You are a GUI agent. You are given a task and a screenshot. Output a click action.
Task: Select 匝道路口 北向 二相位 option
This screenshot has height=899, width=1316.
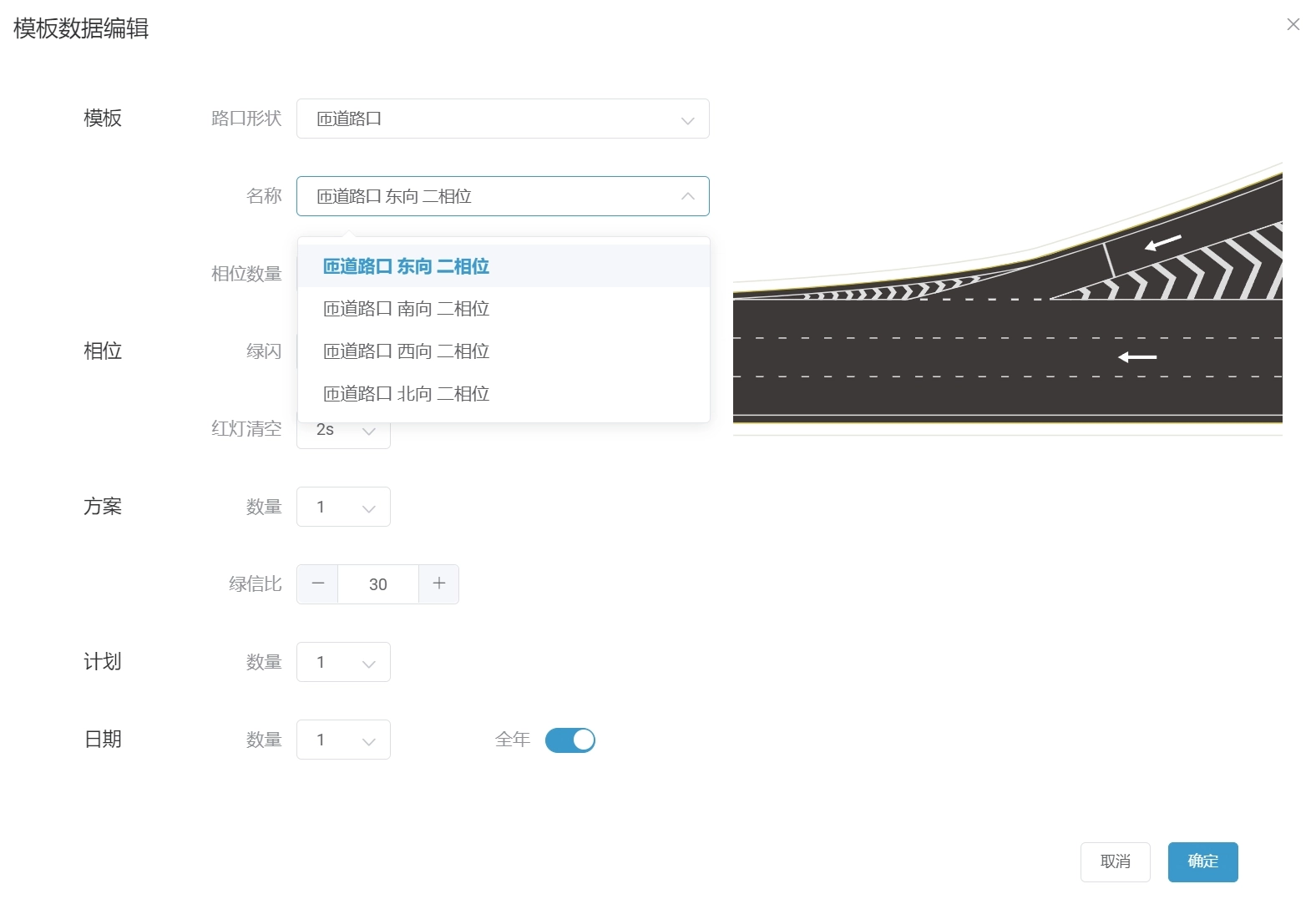(407, 394)
